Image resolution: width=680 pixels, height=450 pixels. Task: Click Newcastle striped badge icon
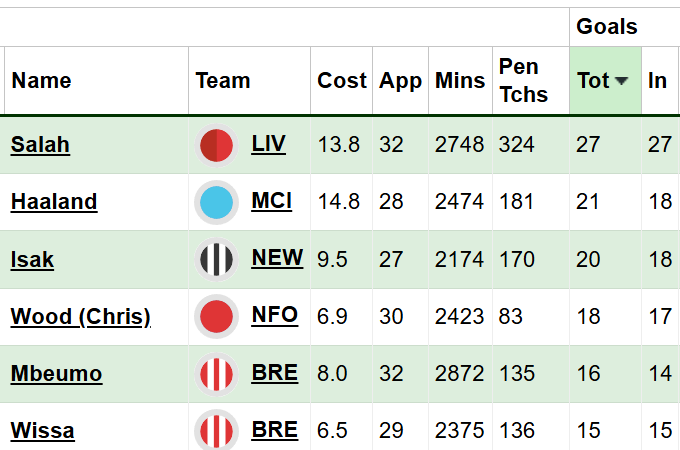(x=216, y=260)
